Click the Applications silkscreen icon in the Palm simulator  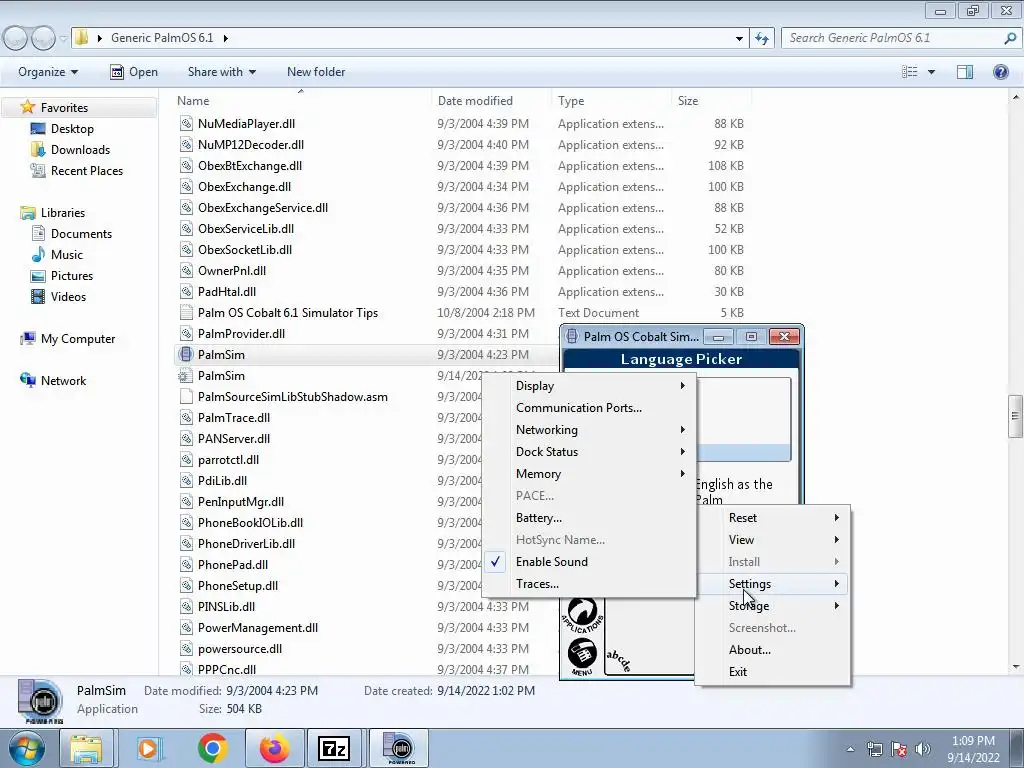pos(582,615)
